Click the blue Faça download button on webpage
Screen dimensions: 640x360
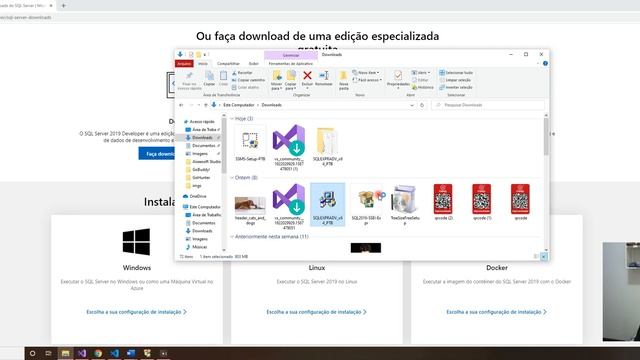[x=157, y=154]
